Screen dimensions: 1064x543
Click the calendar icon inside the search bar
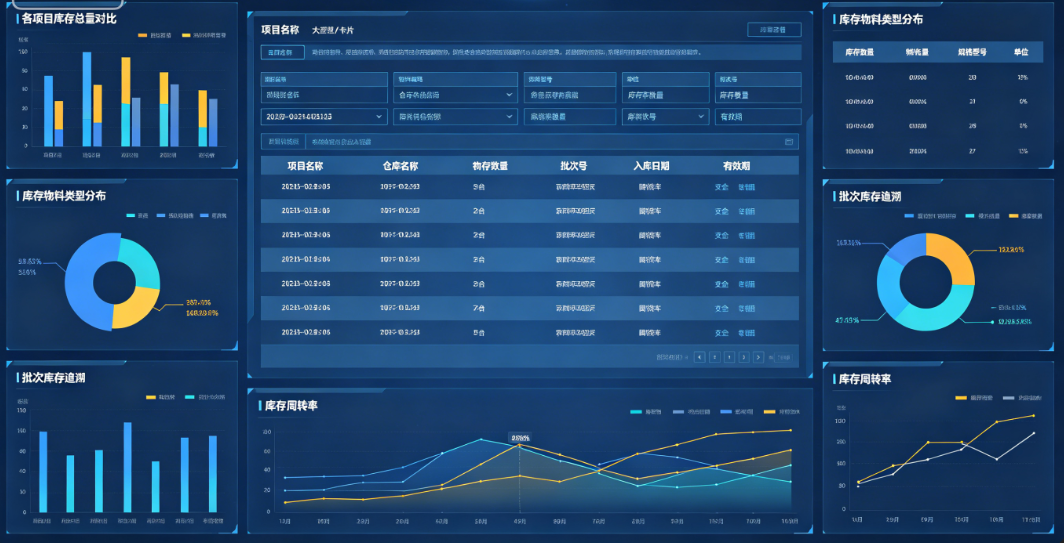click(788, 142)
